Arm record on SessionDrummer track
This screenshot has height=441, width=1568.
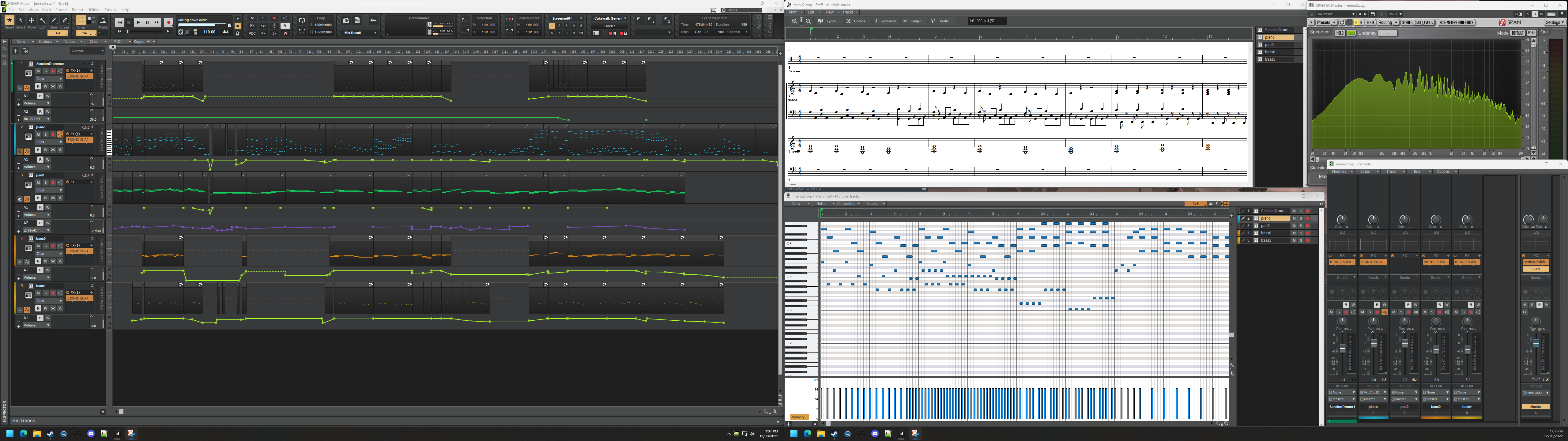[x=52, y=71]
